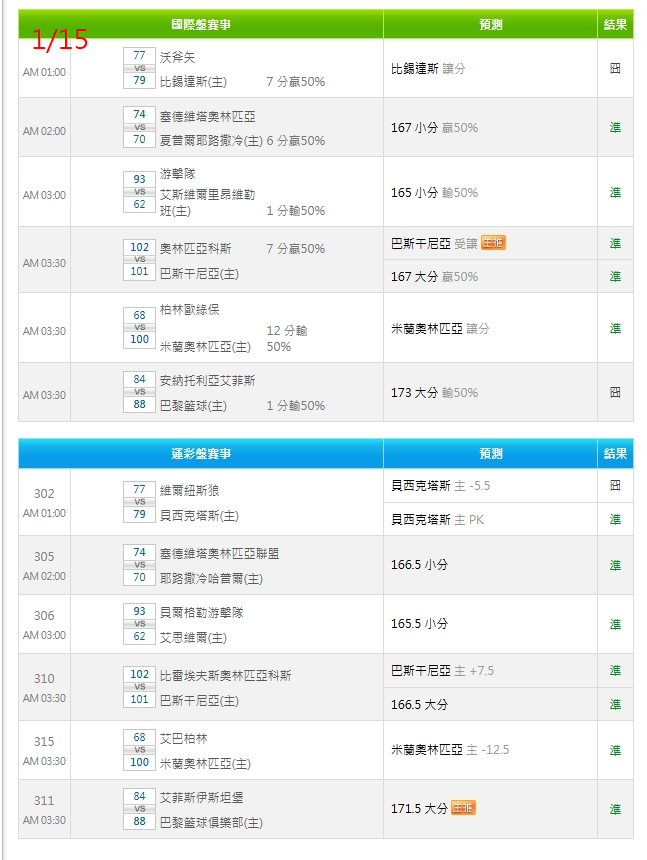
Task: Click the 準 result for 貝西克塔斯 主 PK
Action: (x=615, y=519)
